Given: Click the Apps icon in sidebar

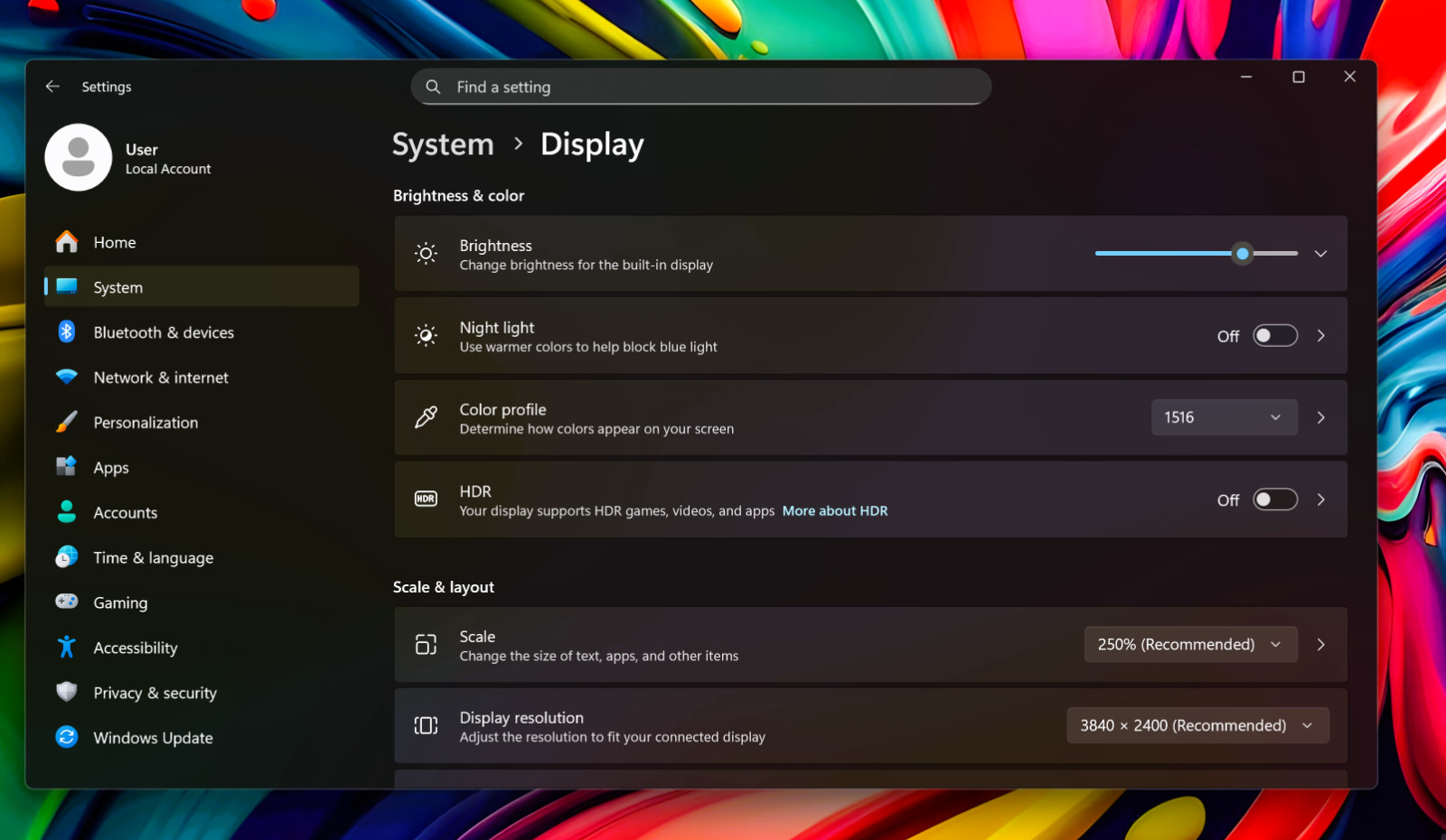Looking at the screenshot, I should (x=67, y=467).
